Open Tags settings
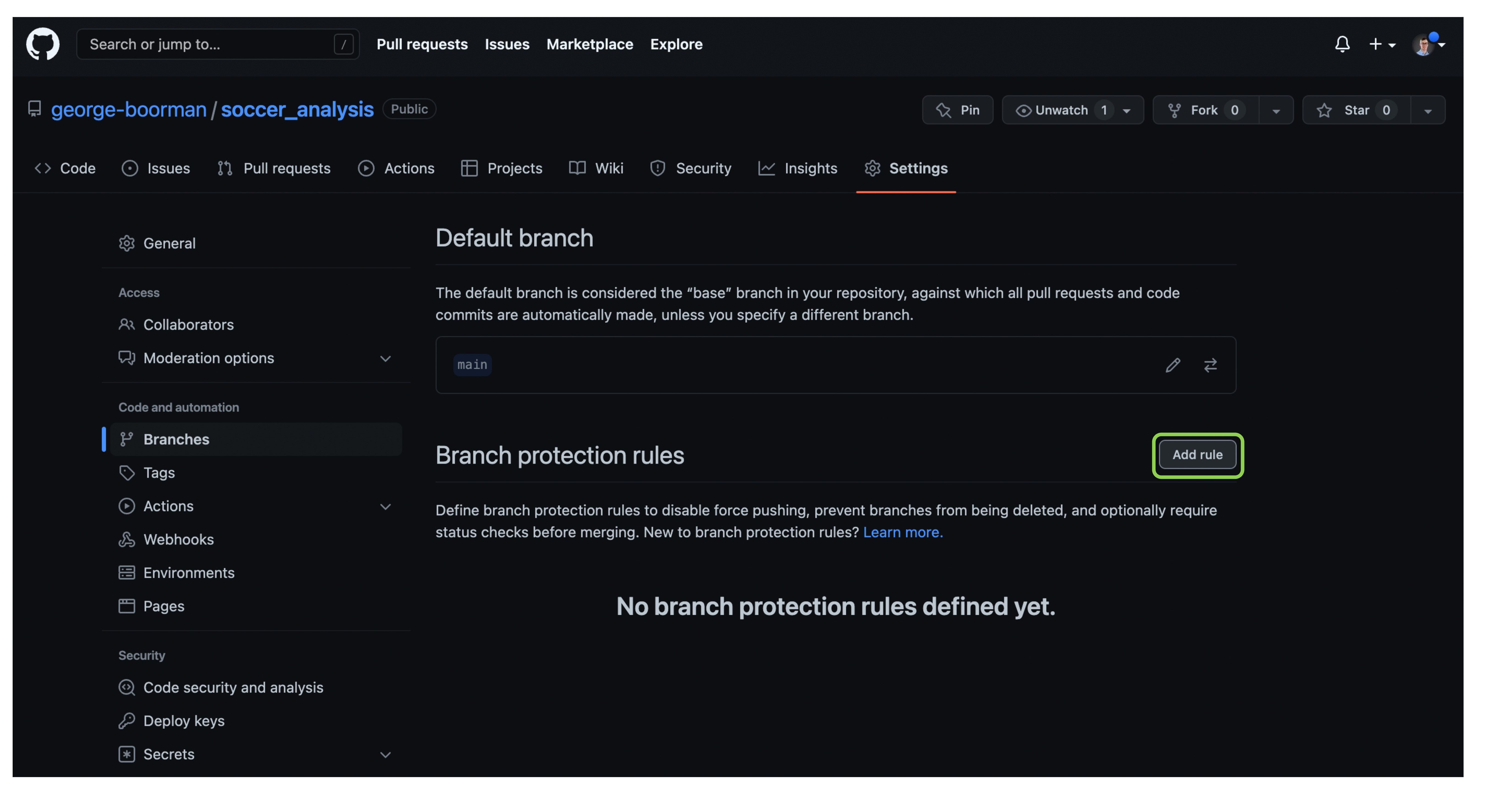 click(x=256, y=473)
